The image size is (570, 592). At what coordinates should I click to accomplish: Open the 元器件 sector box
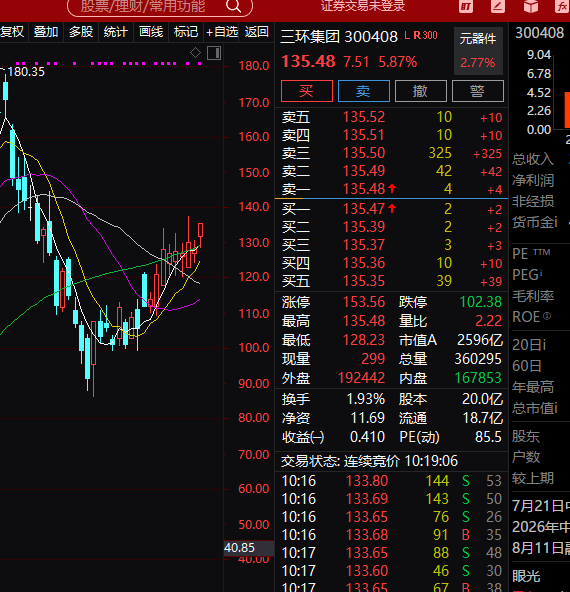coord(478,51)
